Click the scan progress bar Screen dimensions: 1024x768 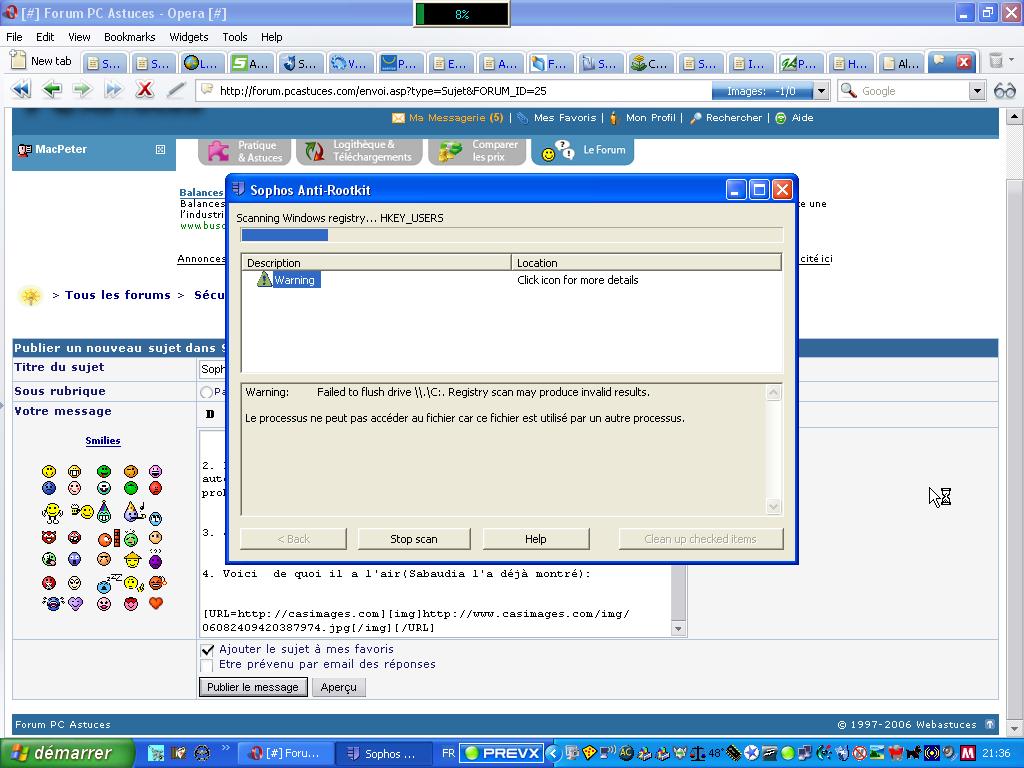[511, 235]
